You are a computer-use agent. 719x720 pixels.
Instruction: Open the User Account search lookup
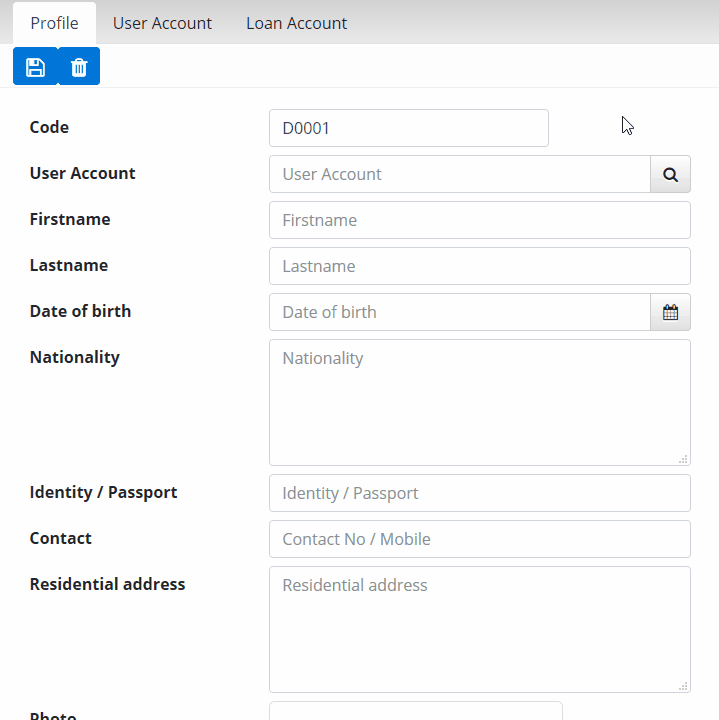pos(670,174)
